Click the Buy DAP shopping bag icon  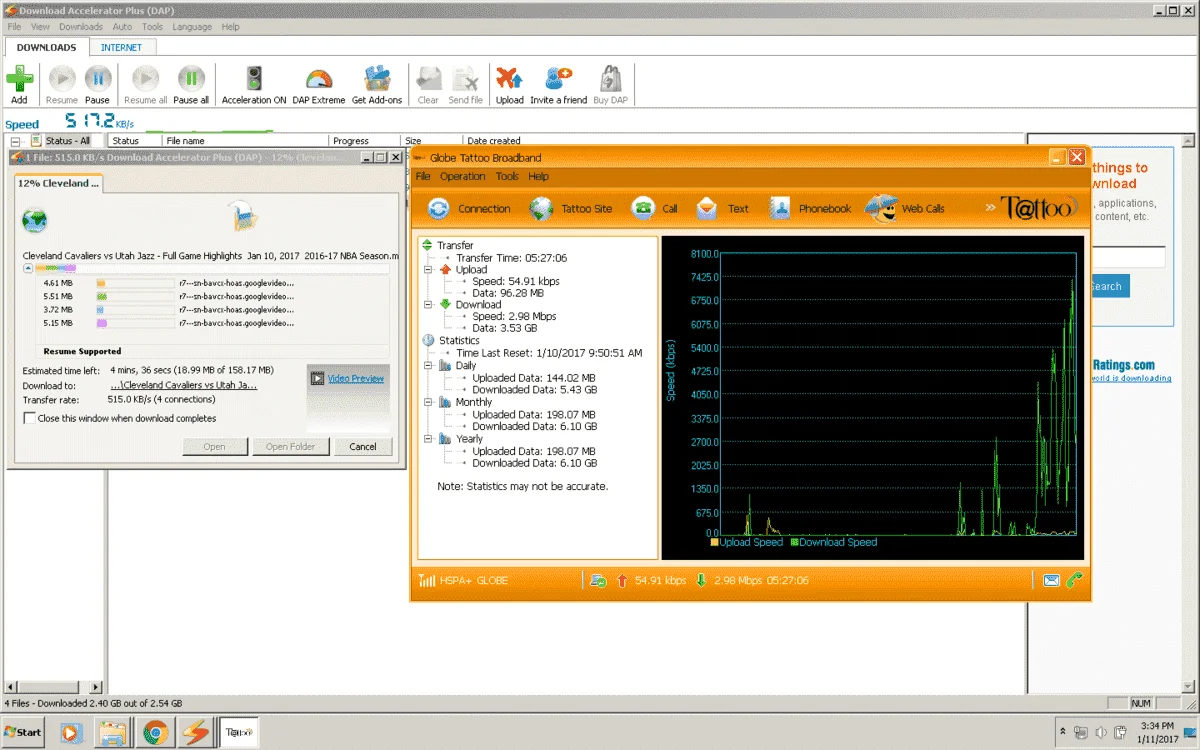click(x=610, y=79)
